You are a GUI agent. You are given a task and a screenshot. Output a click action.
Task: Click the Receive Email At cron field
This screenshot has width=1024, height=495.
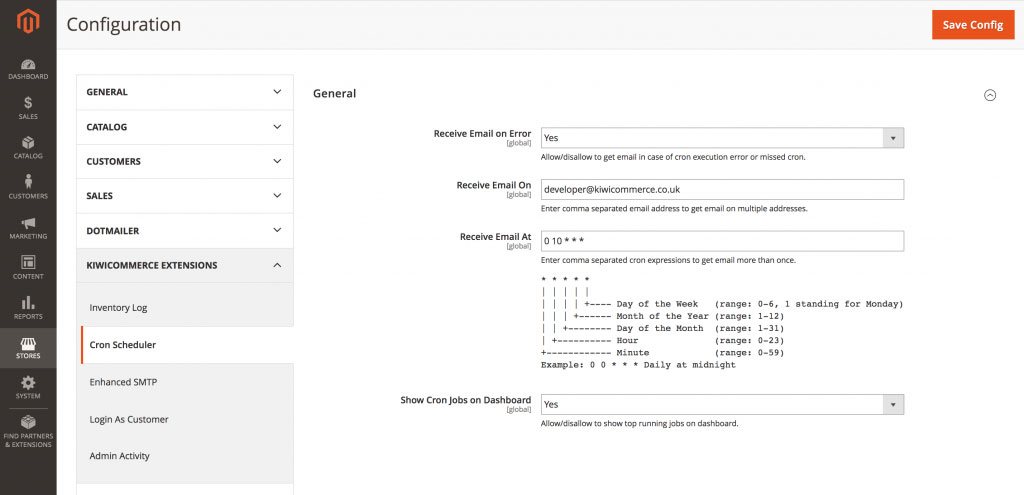click(x=722, y=241)
